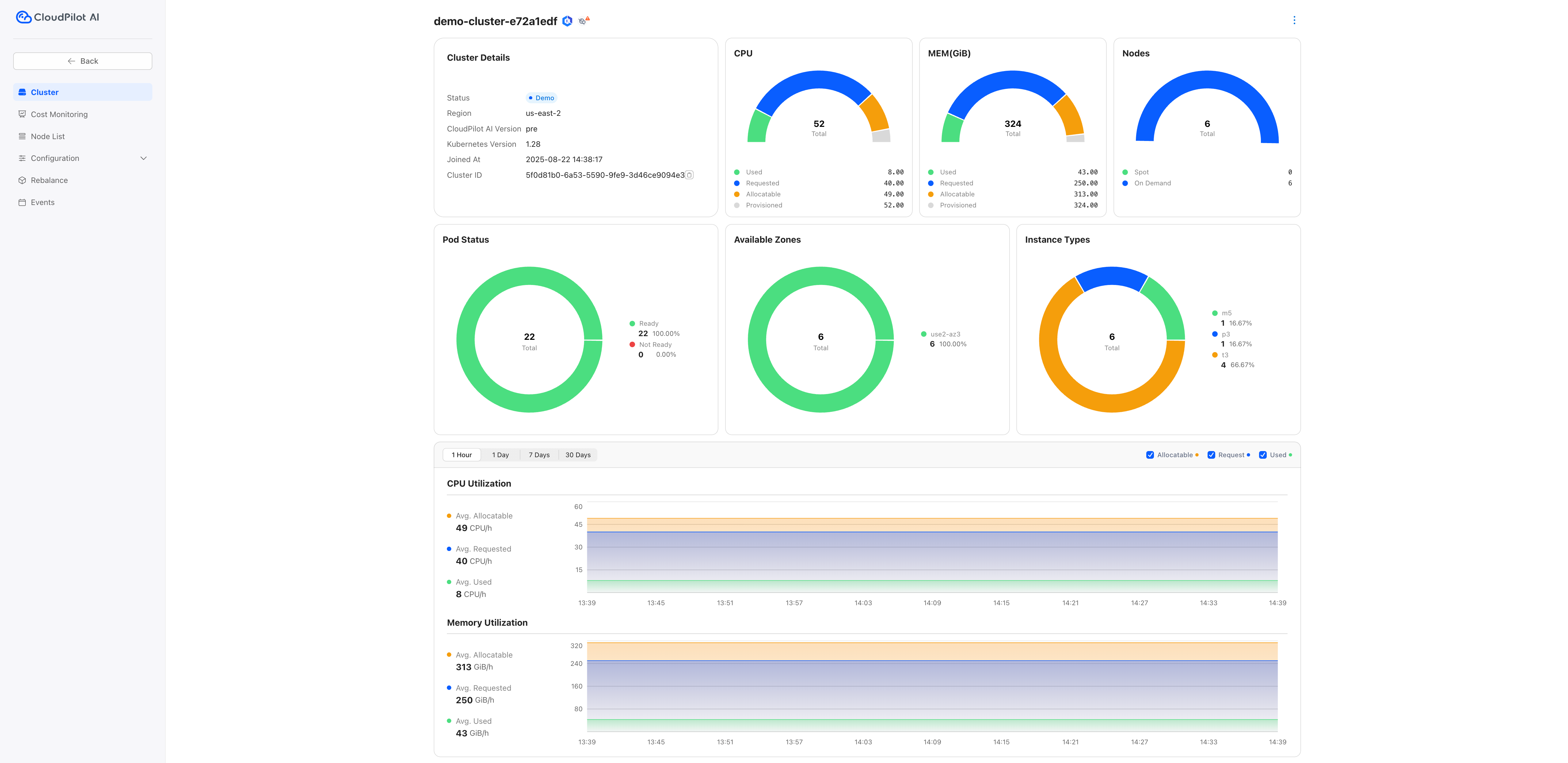Expand the Configuration menu item
Viewport: 1568px width, 763px height.
point(55,158)
